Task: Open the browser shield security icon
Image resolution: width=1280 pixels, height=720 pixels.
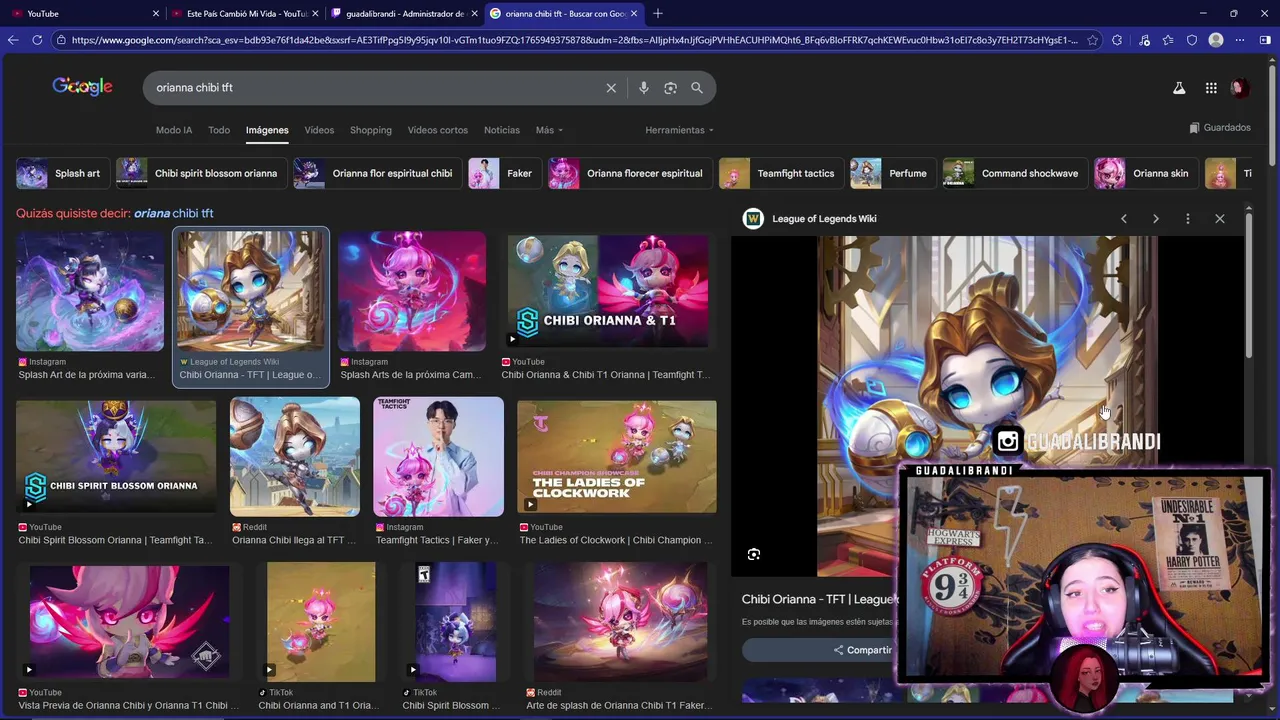Action: tap(1192, 40)
